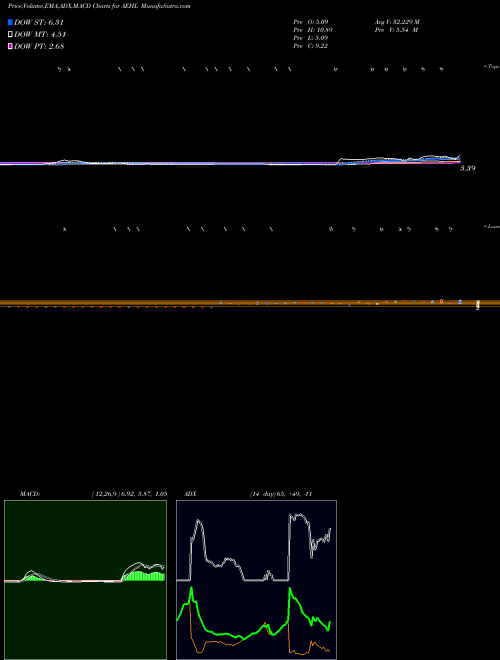Click the blue DOW ST legend swatch
The height and width of the screenshot is (660, 500).
(10, 22)
